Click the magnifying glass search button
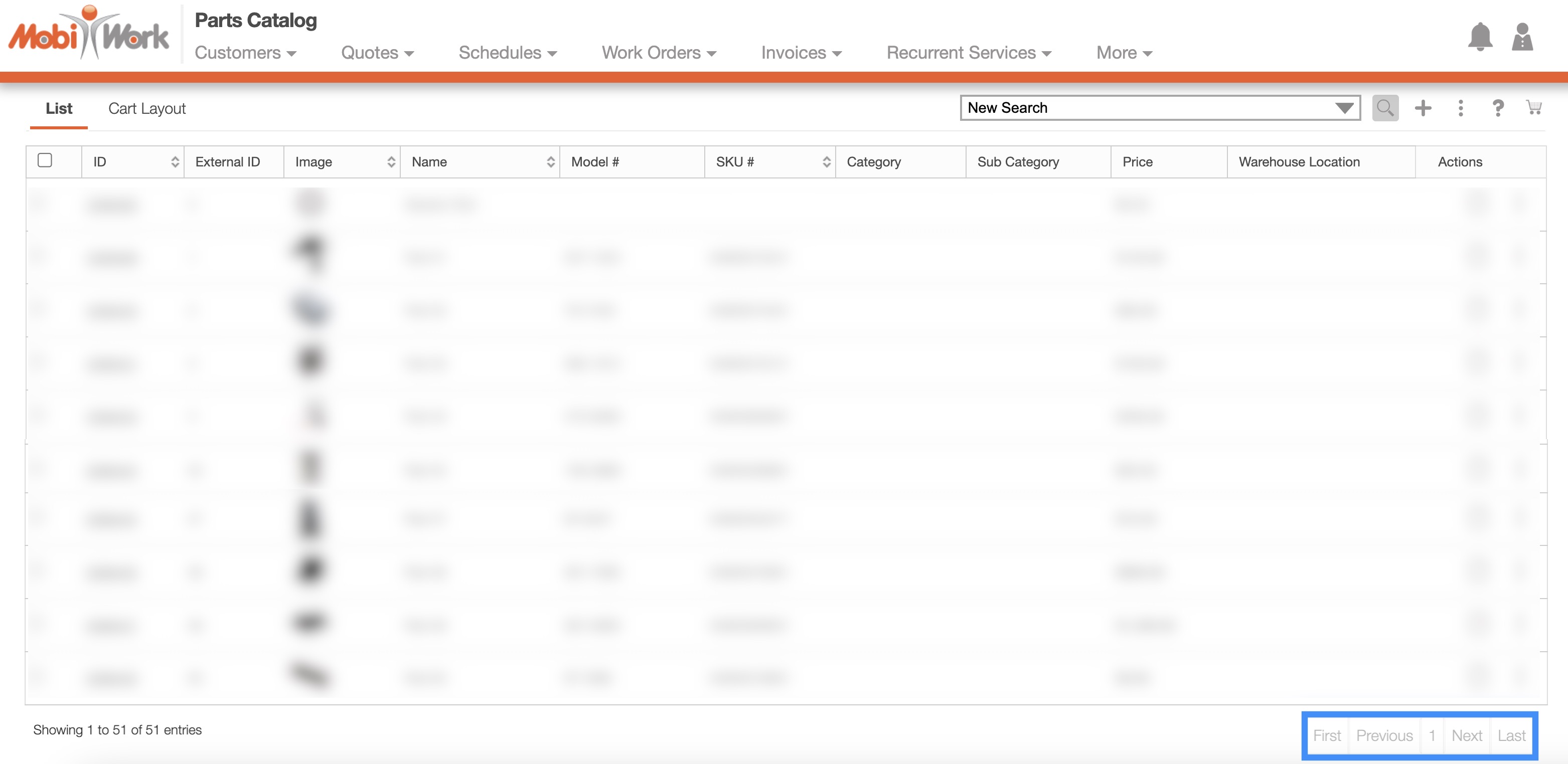This screenshot has width=1568, height=764. (1385, 108)
